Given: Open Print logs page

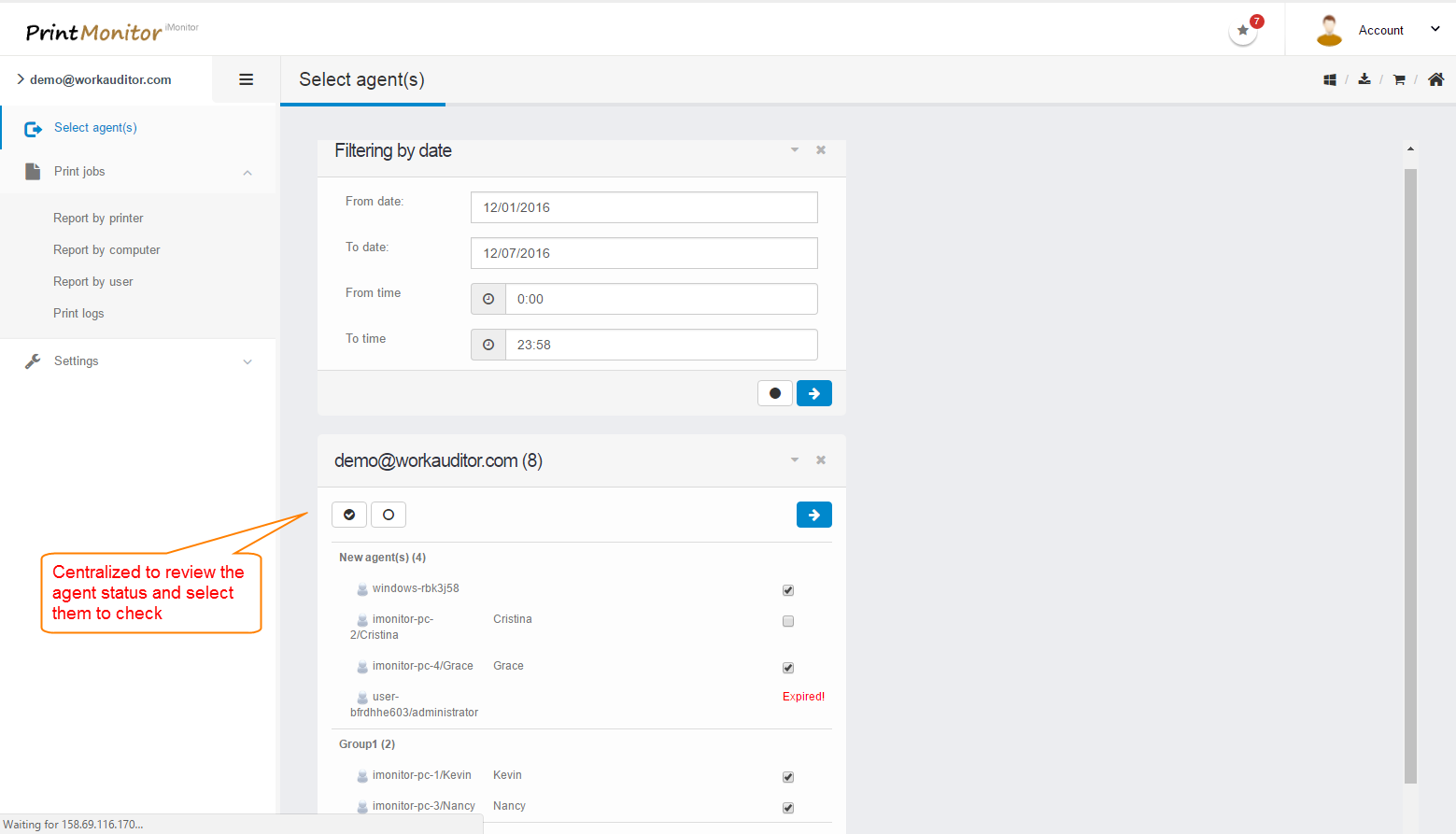Looking at the screenshot, I should click(78, 314).
